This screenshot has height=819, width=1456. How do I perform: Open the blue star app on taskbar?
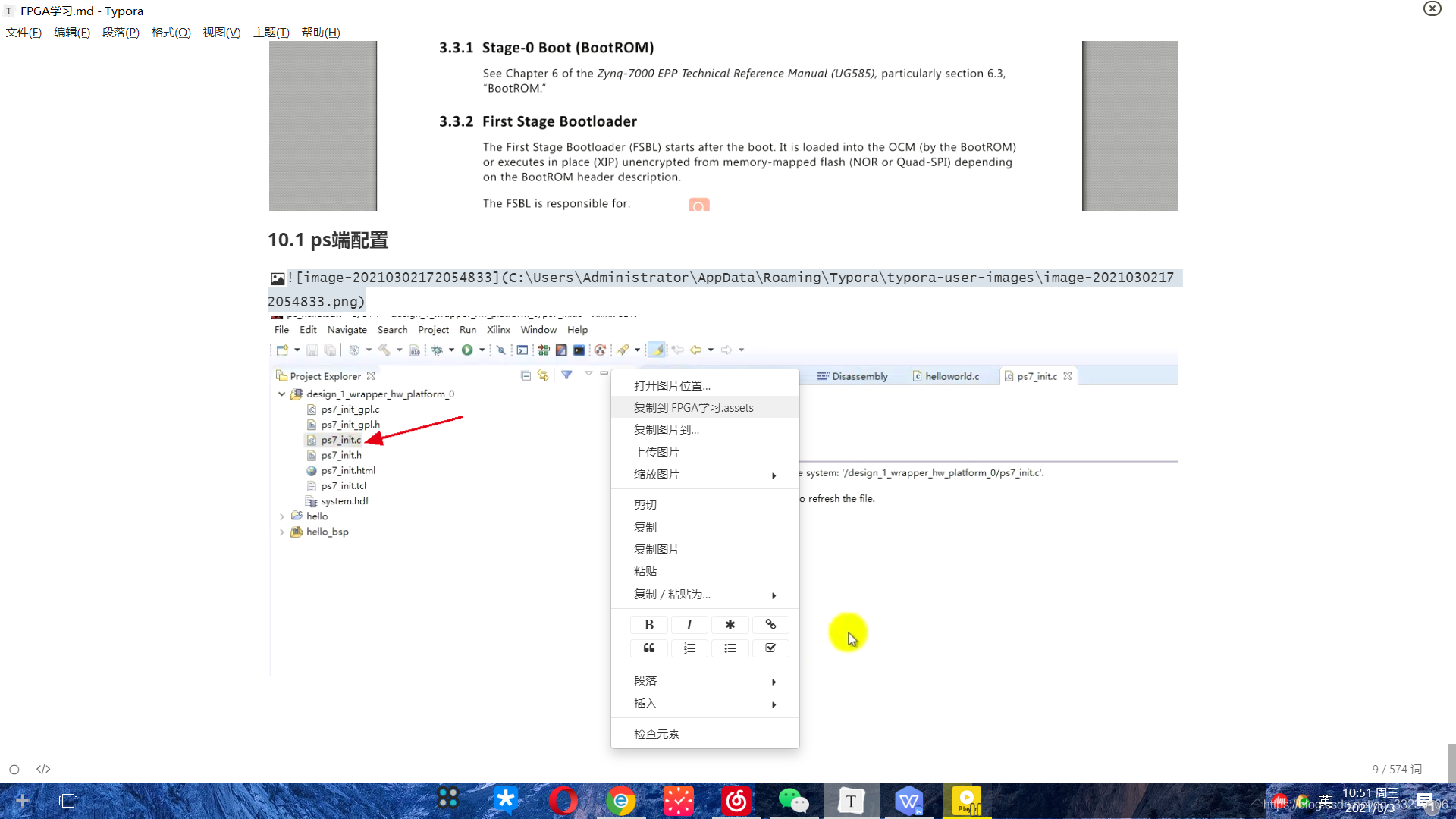[x=506, y=799]
